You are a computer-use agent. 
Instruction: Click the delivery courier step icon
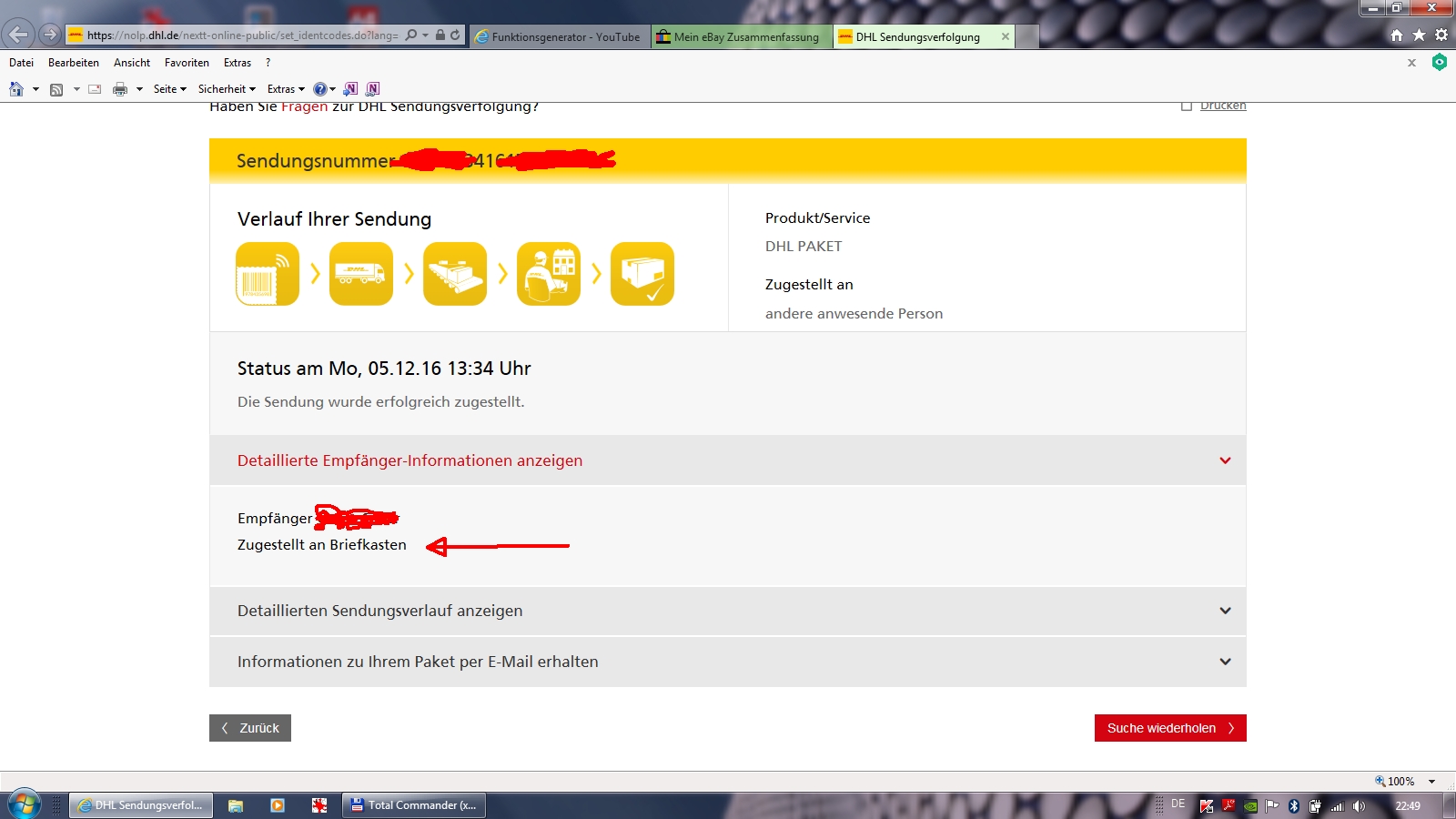click(549, 274)
